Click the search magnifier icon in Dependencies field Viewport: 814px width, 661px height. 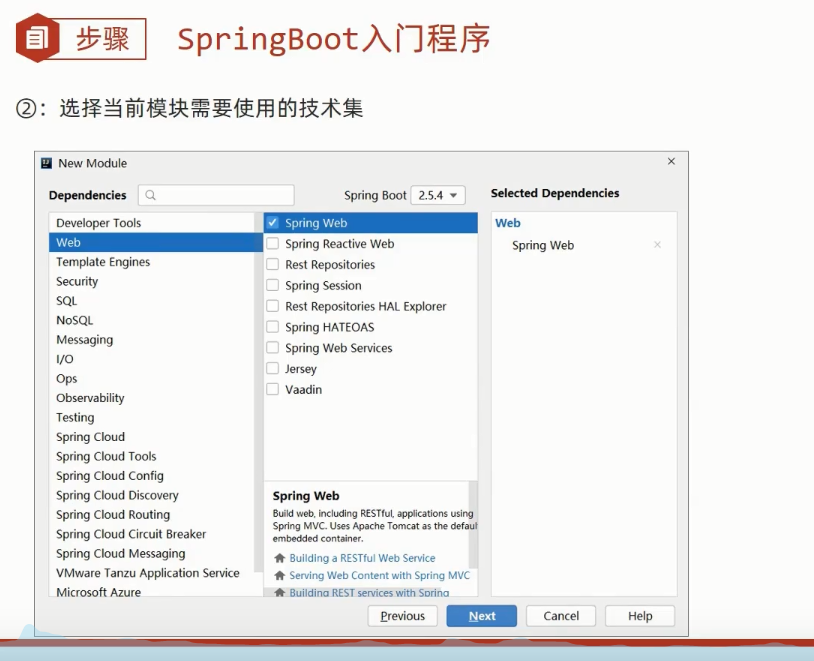coord(151,195)
